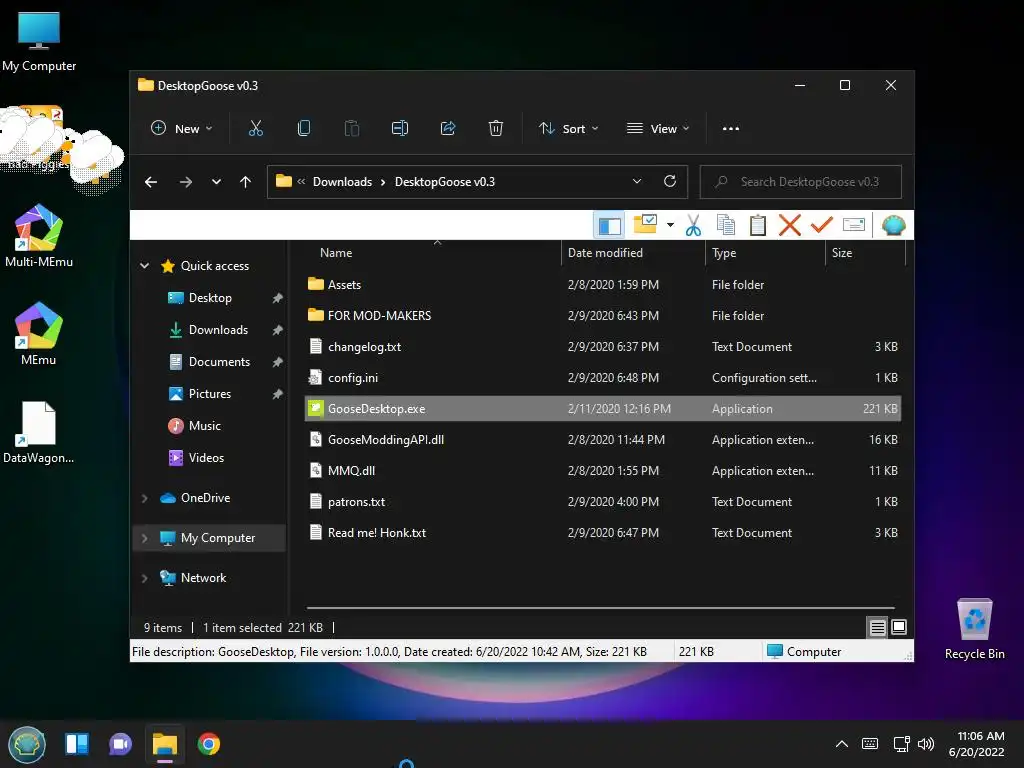Open the Widgets icon on taskbar
1024x768 pixels.
click(x=77, y=744)
